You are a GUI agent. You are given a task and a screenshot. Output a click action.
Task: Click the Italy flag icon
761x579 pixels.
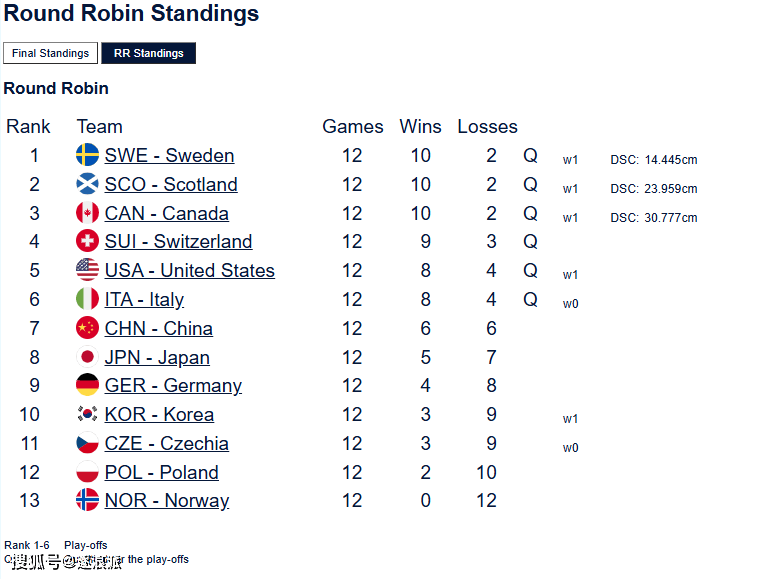[87, 299]
